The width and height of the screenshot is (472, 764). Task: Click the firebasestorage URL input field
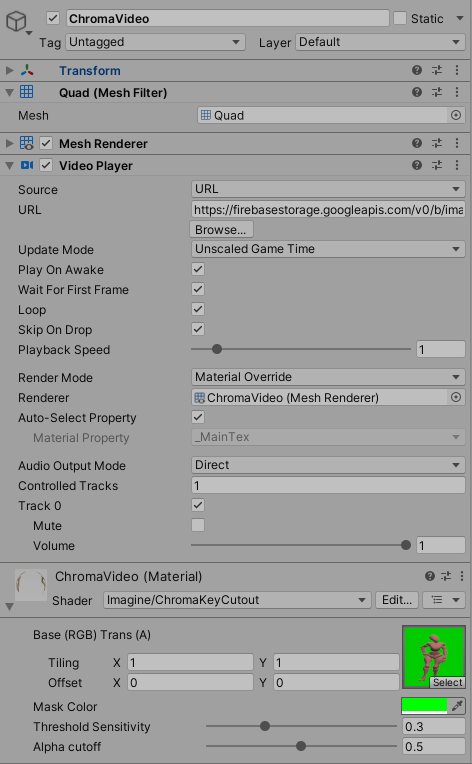(328, 210)
